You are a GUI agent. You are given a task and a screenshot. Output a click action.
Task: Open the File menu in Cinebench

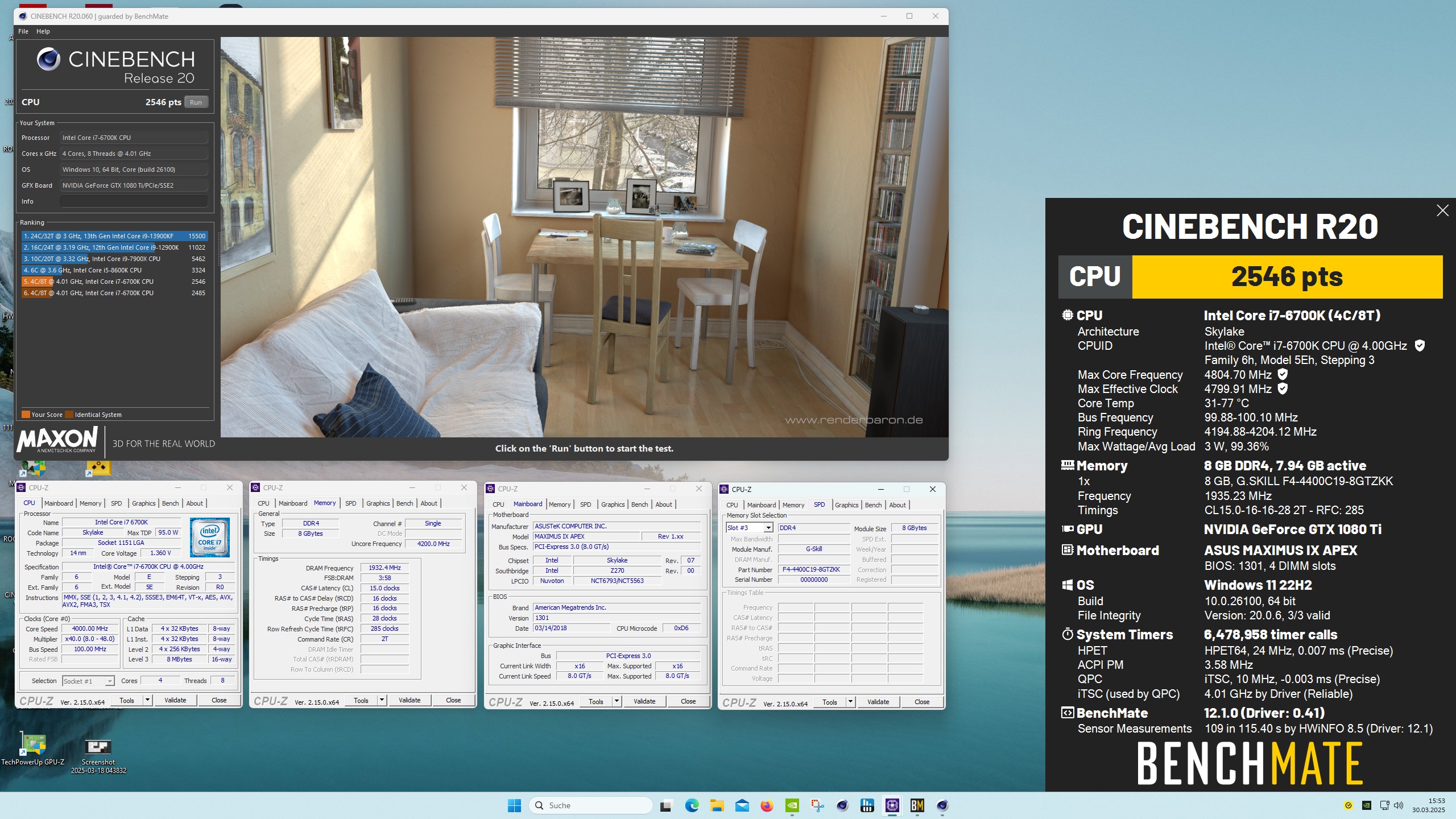point(23,31)
